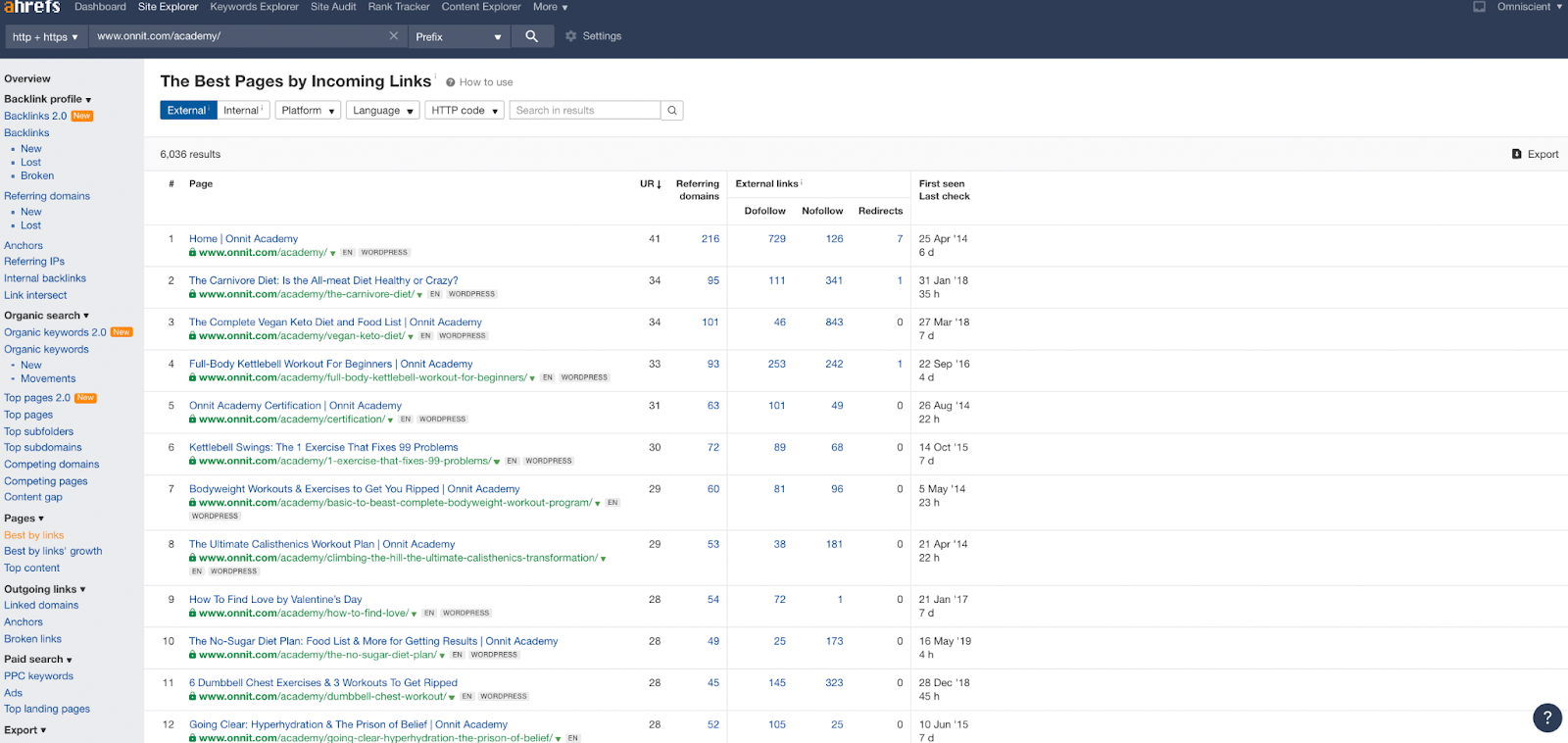Click the magnifier search button beside Prefix
The height and width of the screenshot is (743, 1568).
[x=531, y=36]
